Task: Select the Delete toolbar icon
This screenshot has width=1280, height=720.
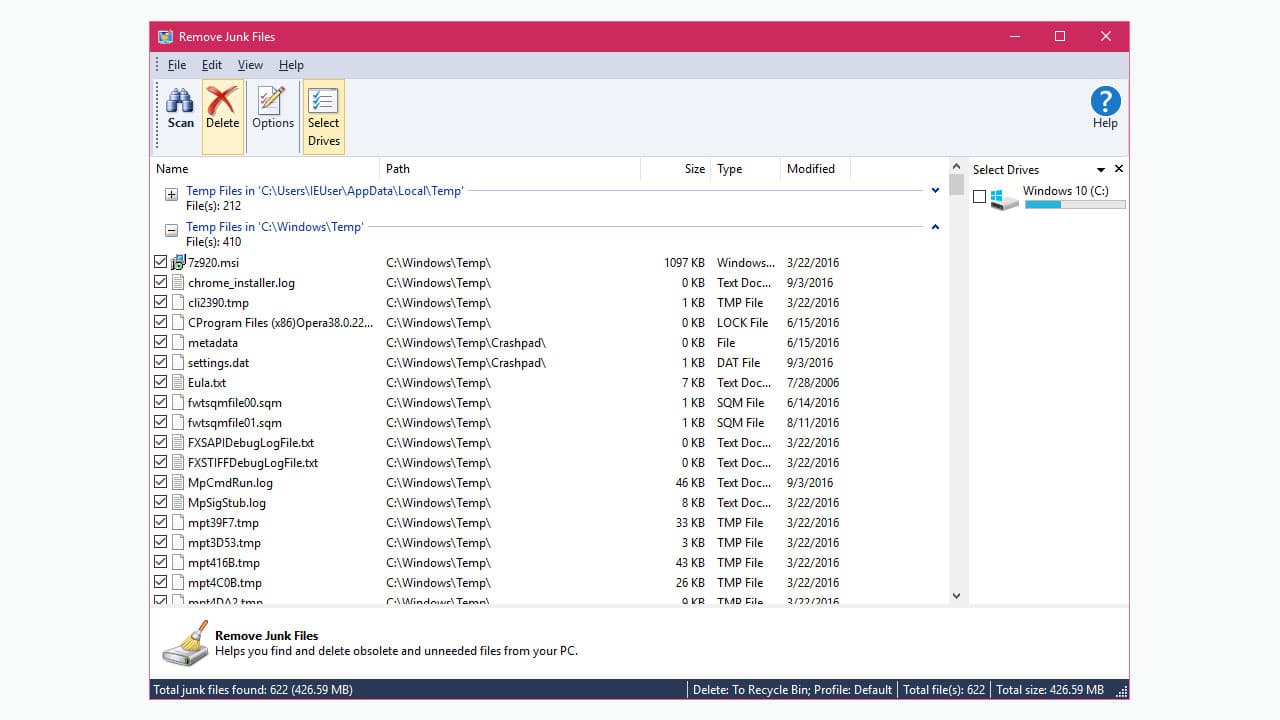Action: pos(222,108)
